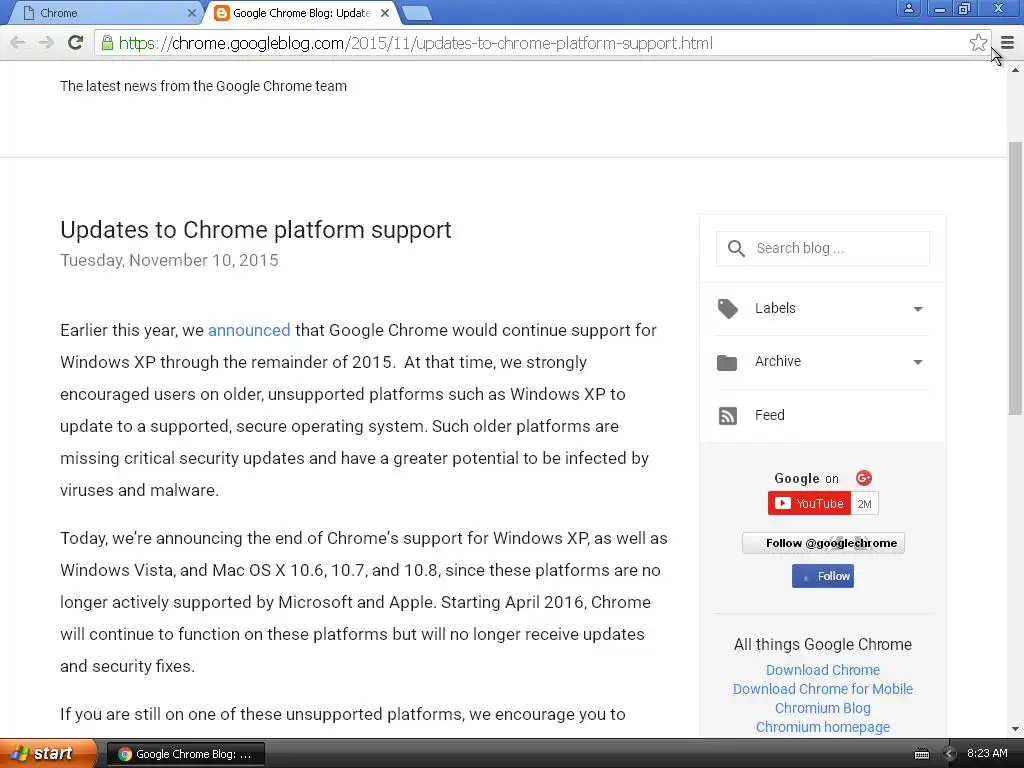This screenshot has width=1024, height=768.
Task: Click the scrollbar down arrow
Action: click(x=1015, y=729)
